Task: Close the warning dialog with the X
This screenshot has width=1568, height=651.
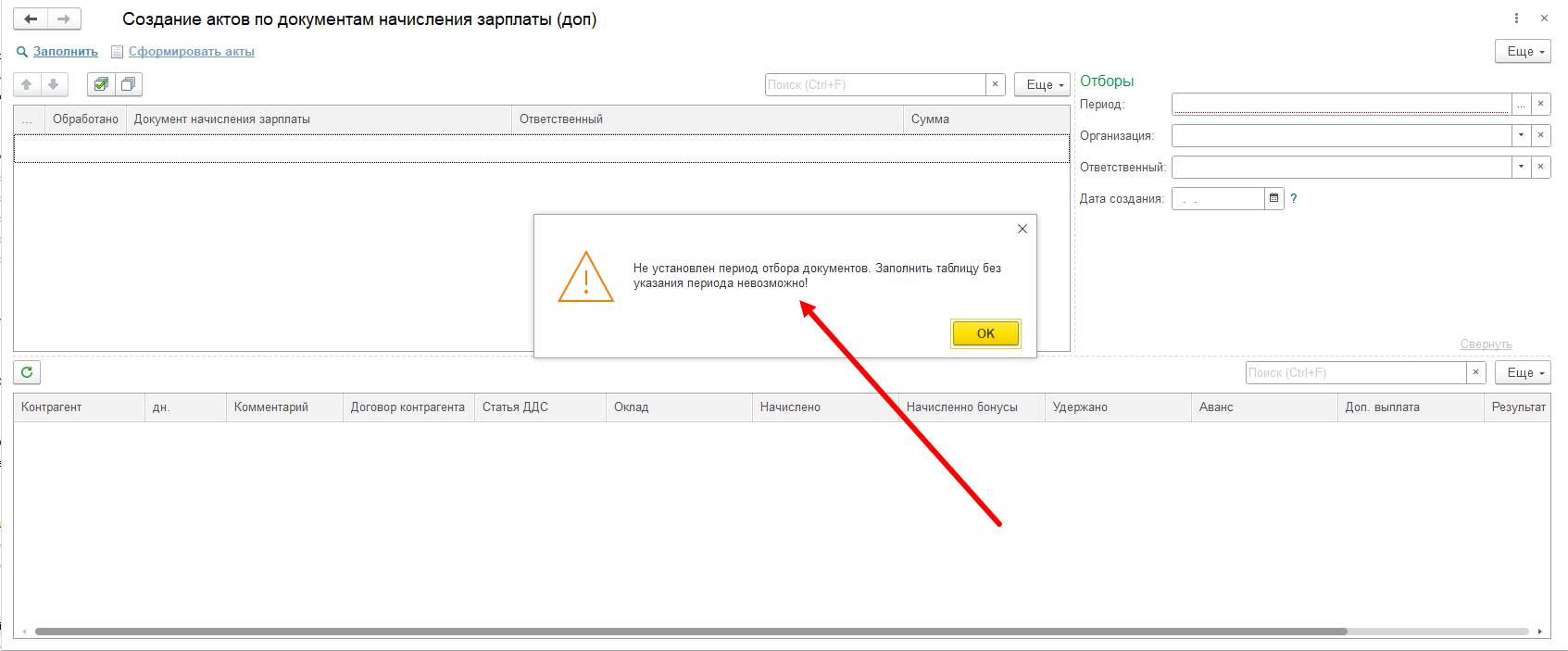Action: coord(1022,229)
